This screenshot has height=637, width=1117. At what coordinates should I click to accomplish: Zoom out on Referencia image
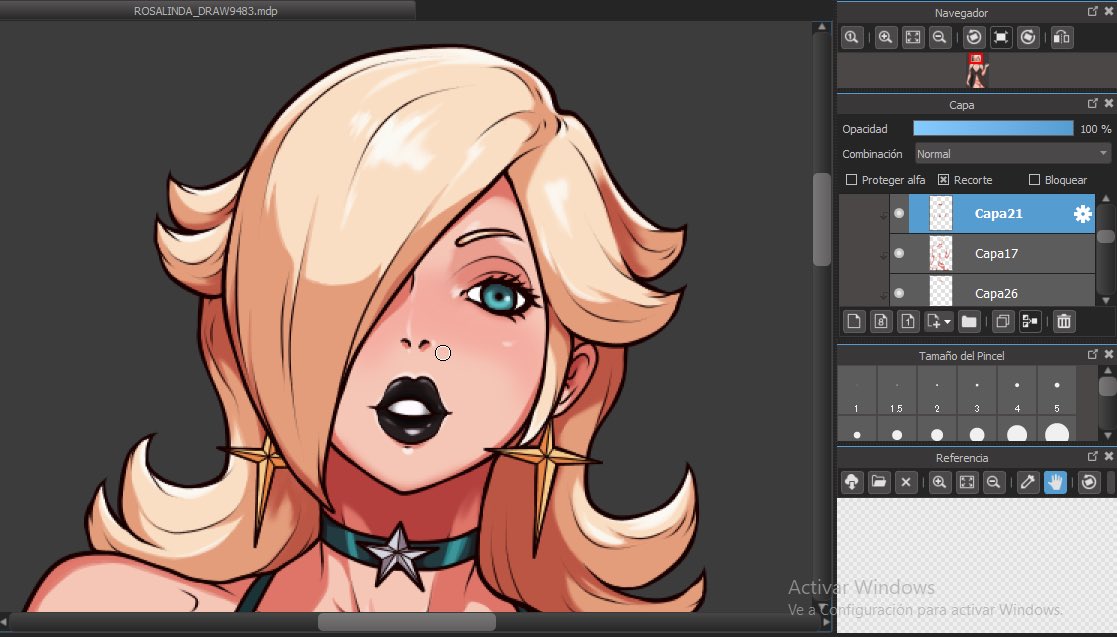tap(994, 482)
